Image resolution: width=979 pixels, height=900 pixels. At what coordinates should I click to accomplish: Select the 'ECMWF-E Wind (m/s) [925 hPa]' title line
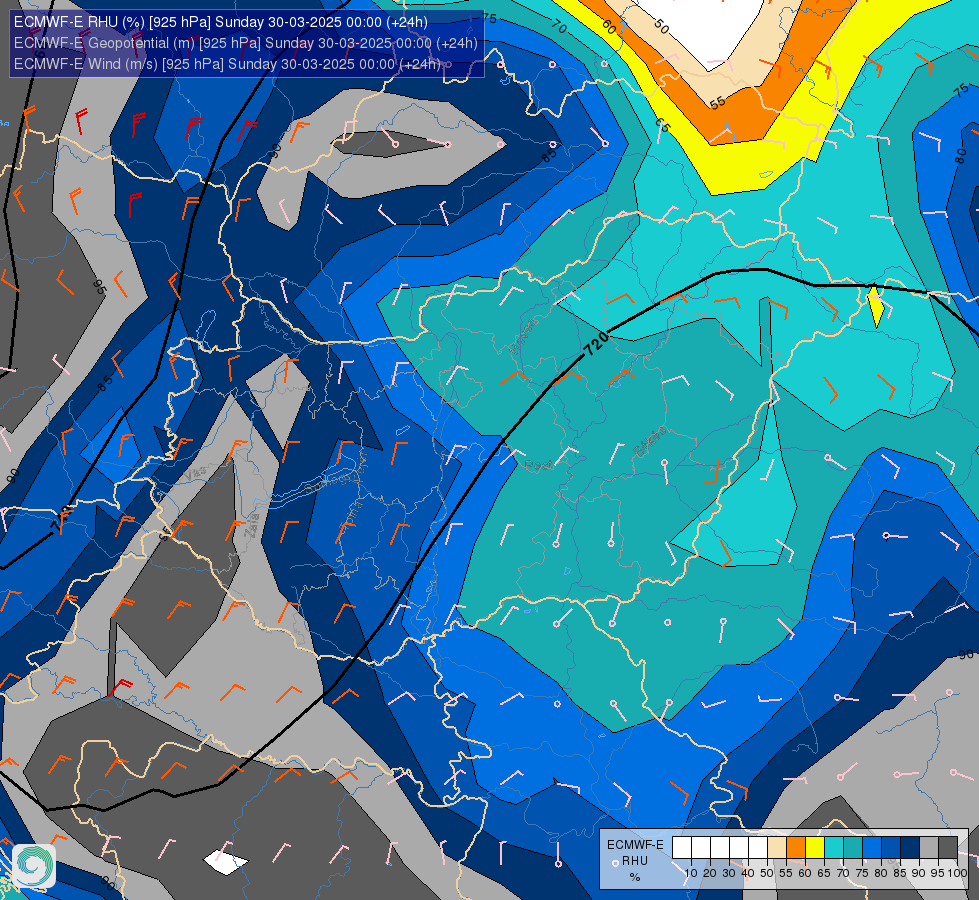click(227, 64)
